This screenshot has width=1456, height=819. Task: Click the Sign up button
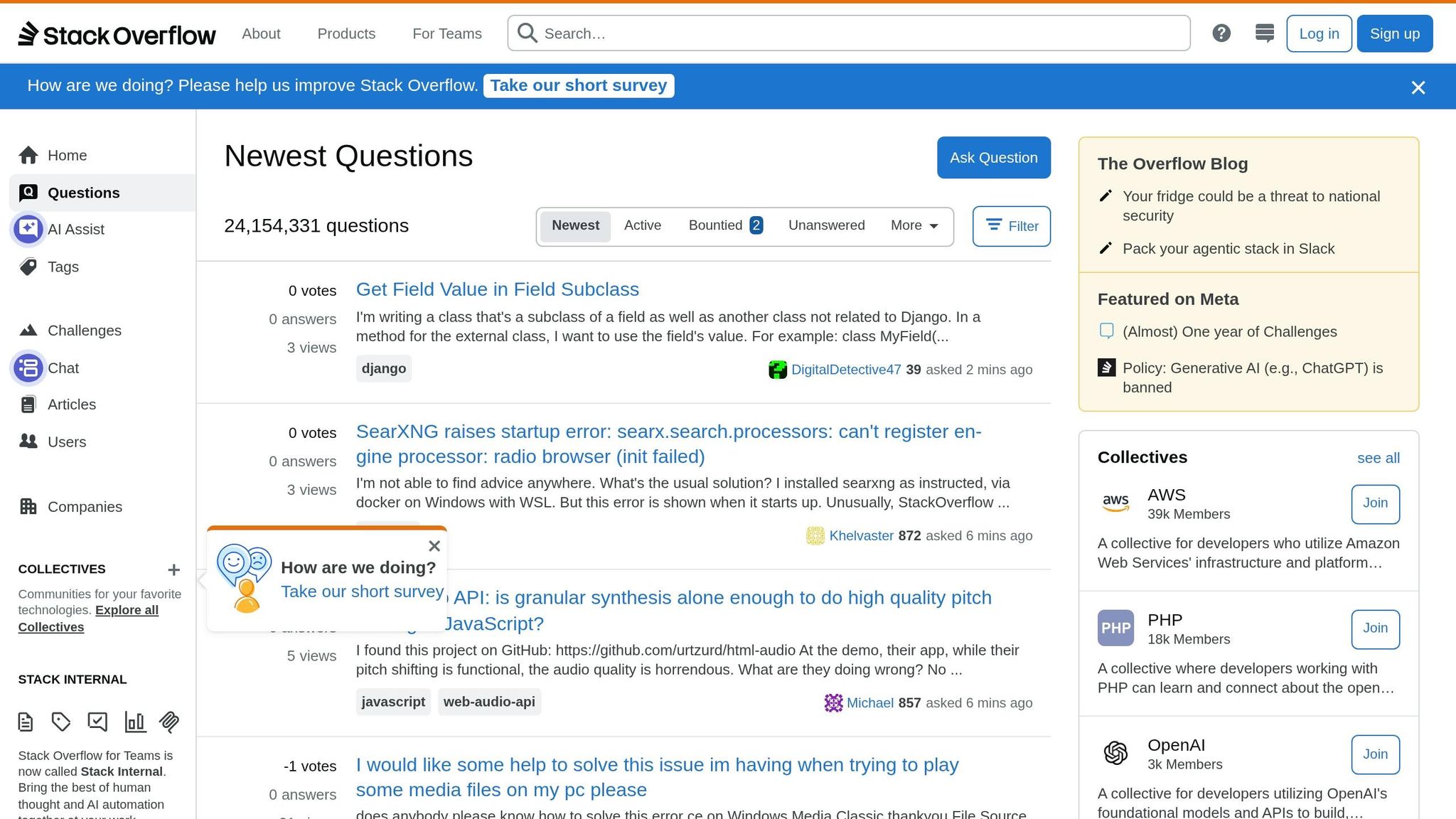click(1395, 33)
